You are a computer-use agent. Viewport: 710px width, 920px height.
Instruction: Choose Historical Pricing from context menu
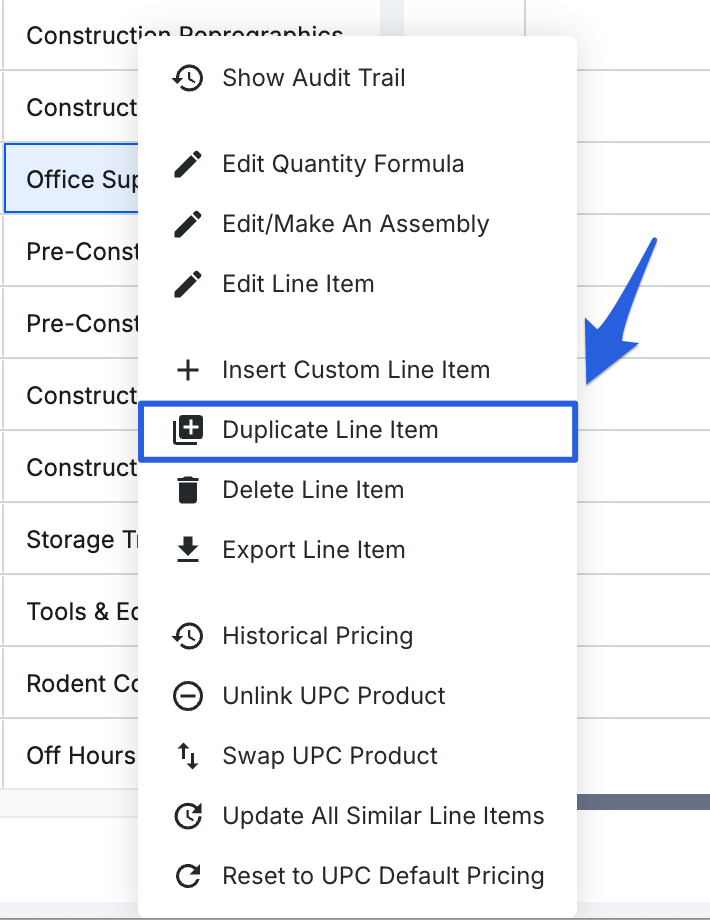point(317,636)
